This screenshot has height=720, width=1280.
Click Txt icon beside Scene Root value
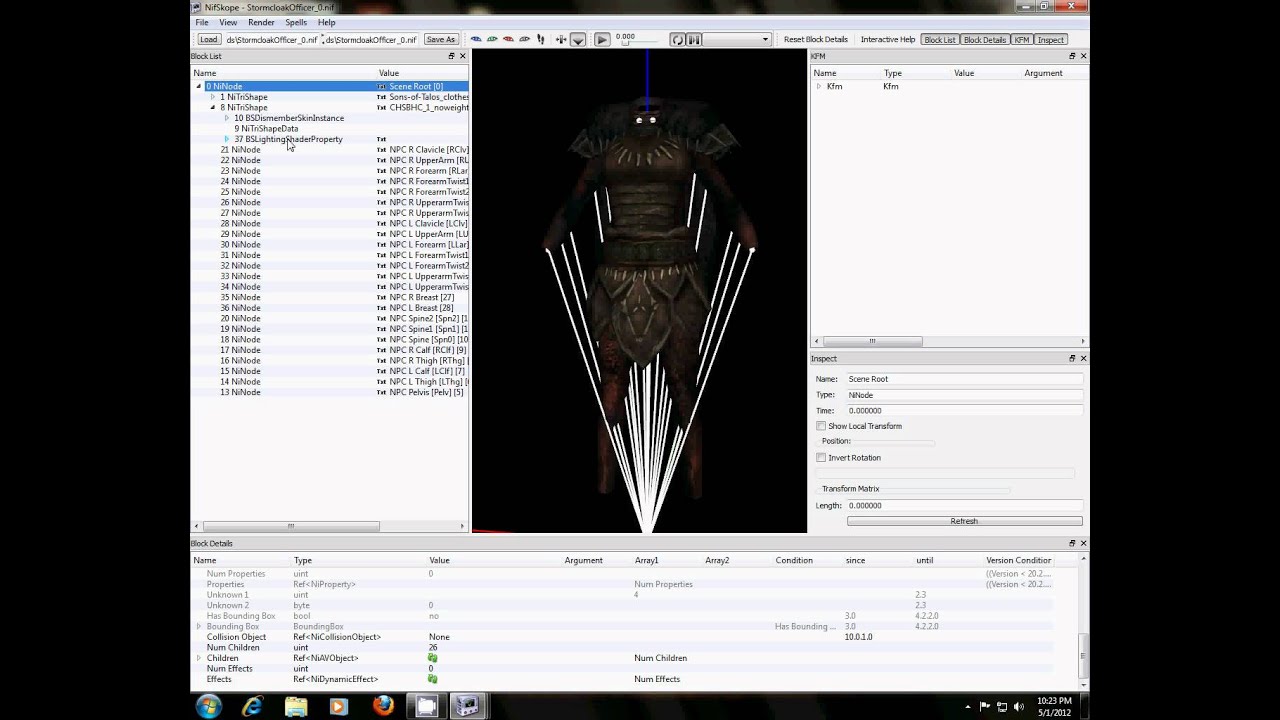[381, 87]
